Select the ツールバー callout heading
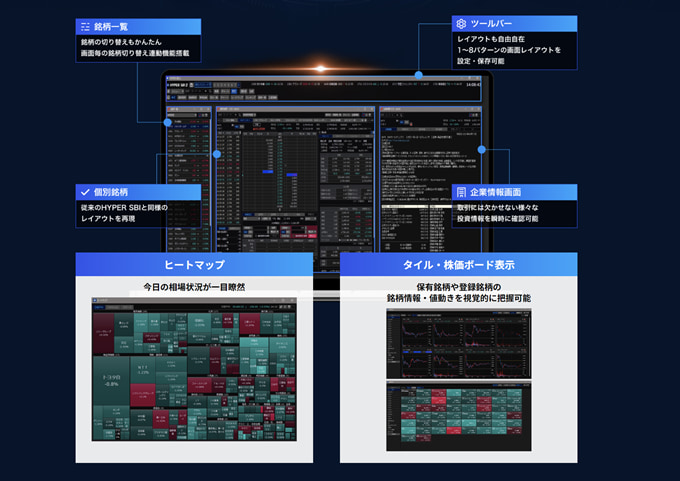This screenshot has width=680, height=481. click(514, 23)
